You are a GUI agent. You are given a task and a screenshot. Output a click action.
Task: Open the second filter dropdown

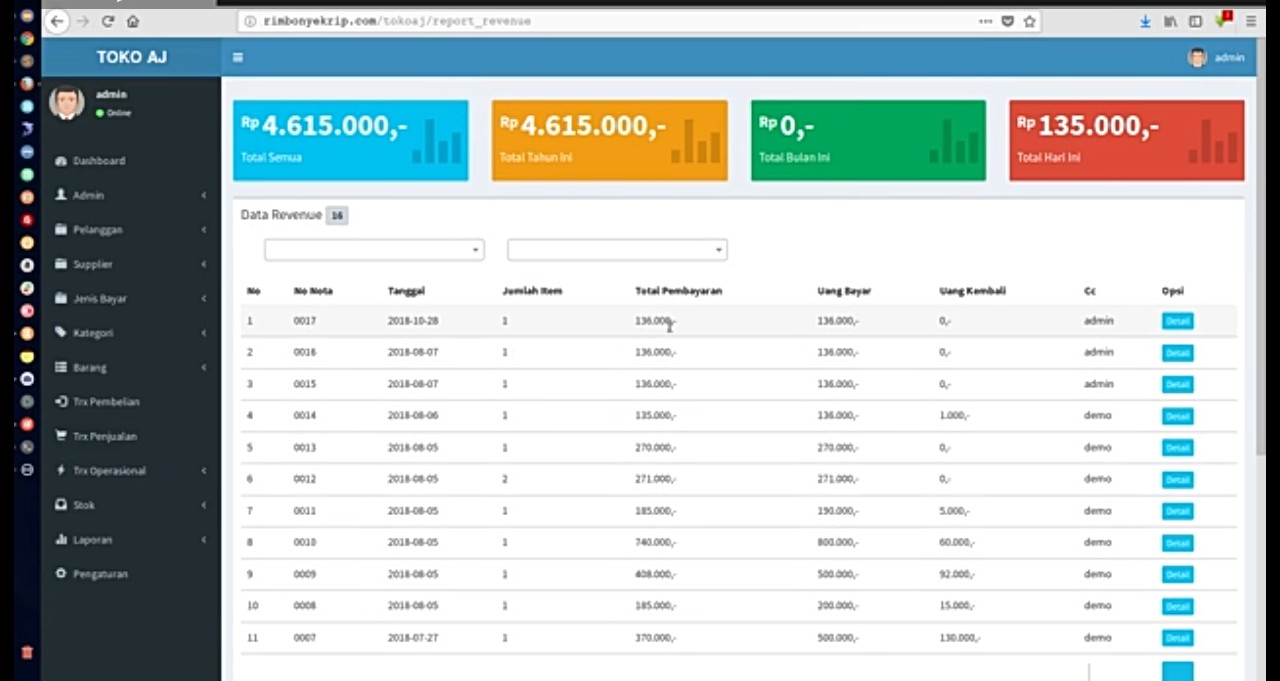617,250
